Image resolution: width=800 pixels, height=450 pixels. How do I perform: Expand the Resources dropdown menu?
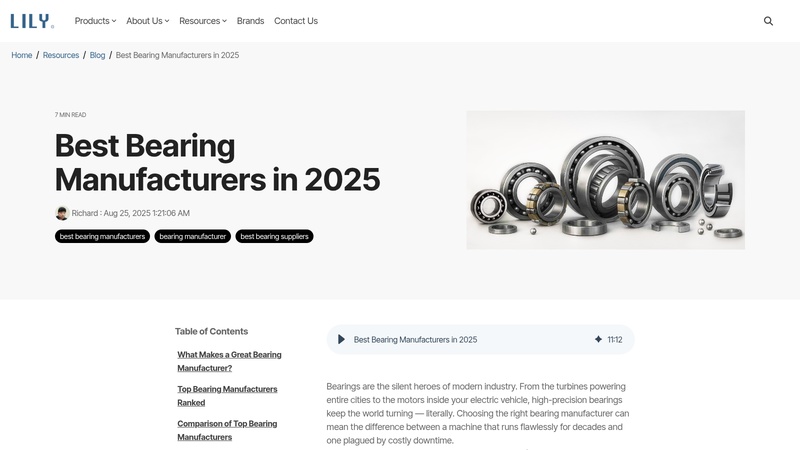pos(203,21)
